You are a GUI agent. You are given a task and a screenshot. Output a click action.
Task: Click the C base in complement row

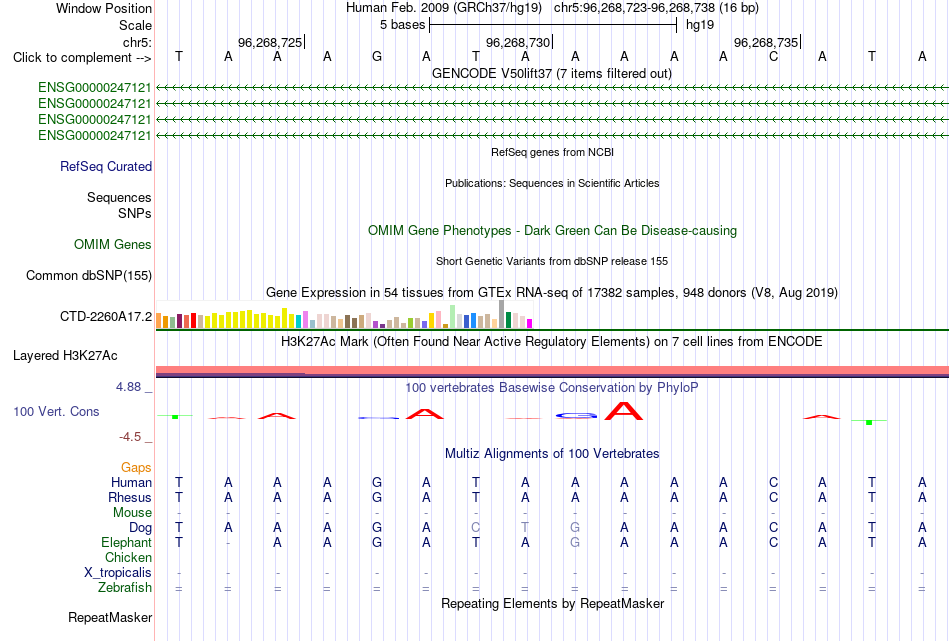(773, 57)
